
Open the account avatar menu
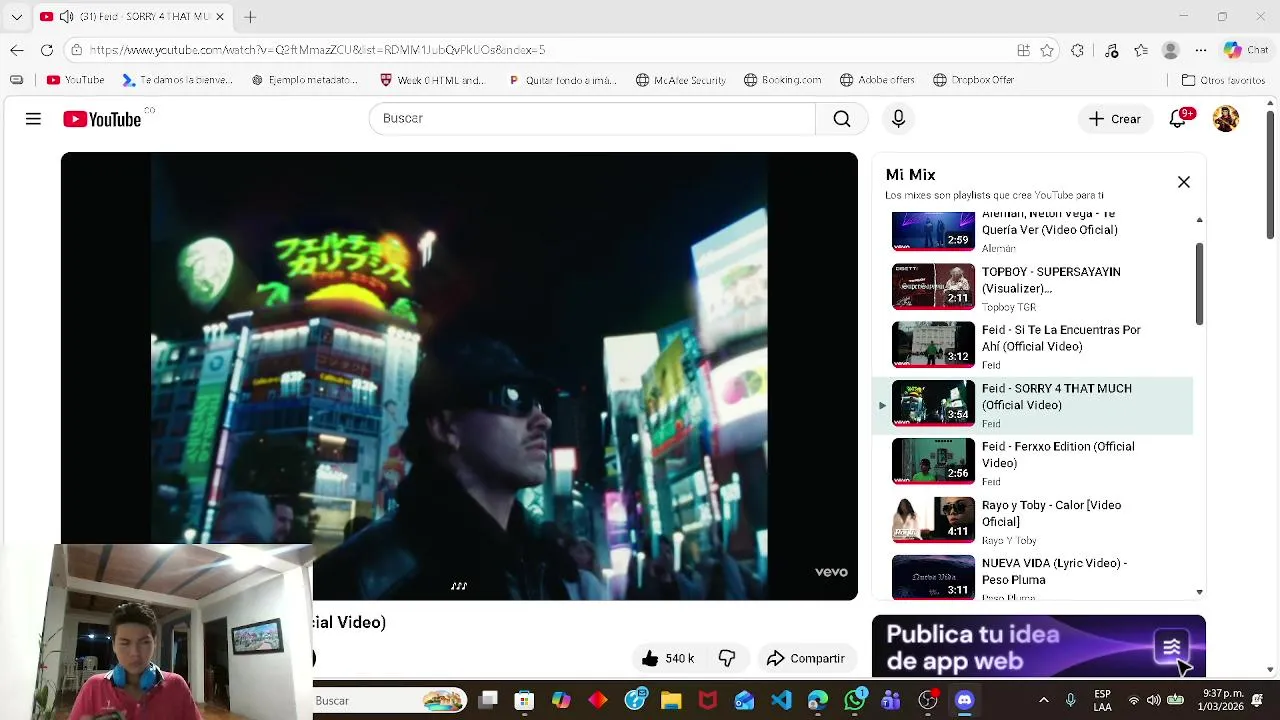1226,119
